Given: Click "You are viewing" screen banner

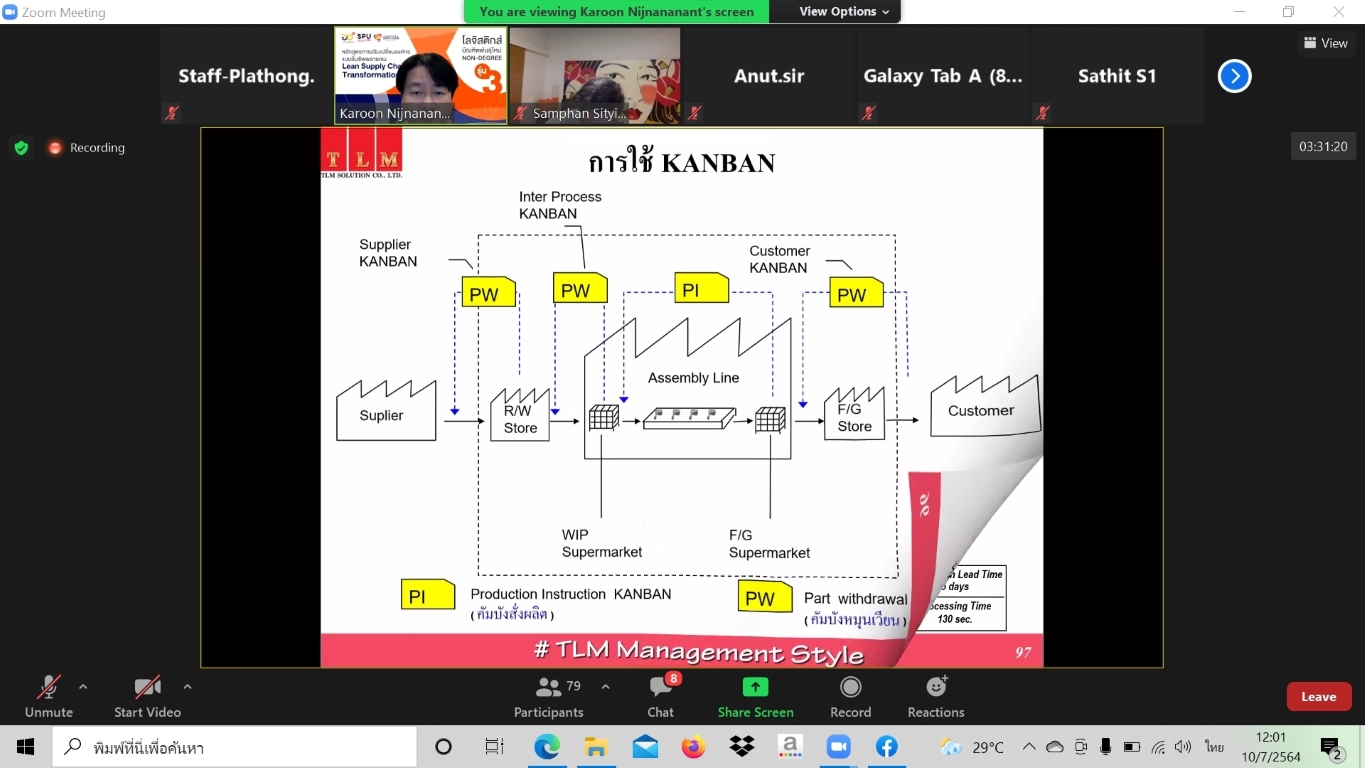Looking at the screenshot, I should click(x=616, y=11).
